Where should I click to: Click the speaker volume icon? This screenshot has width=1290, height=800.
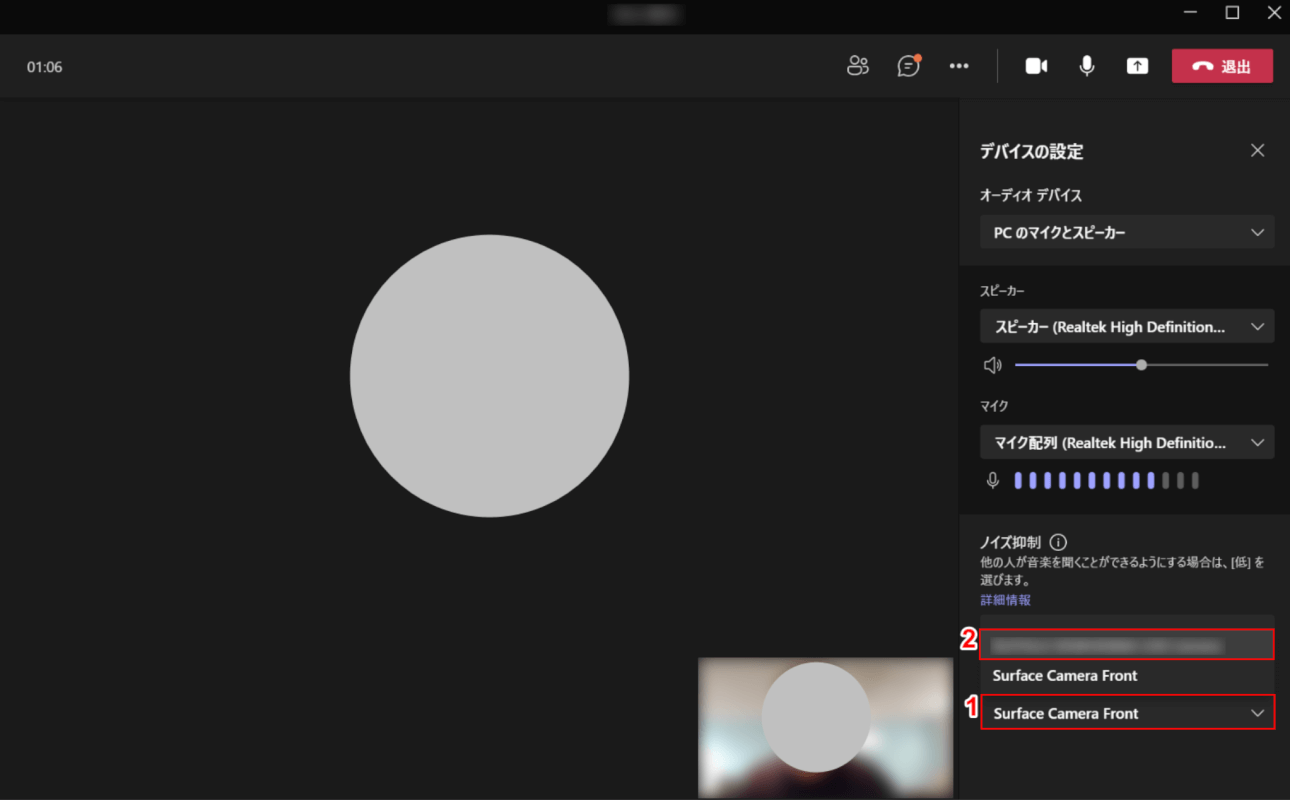992,365
